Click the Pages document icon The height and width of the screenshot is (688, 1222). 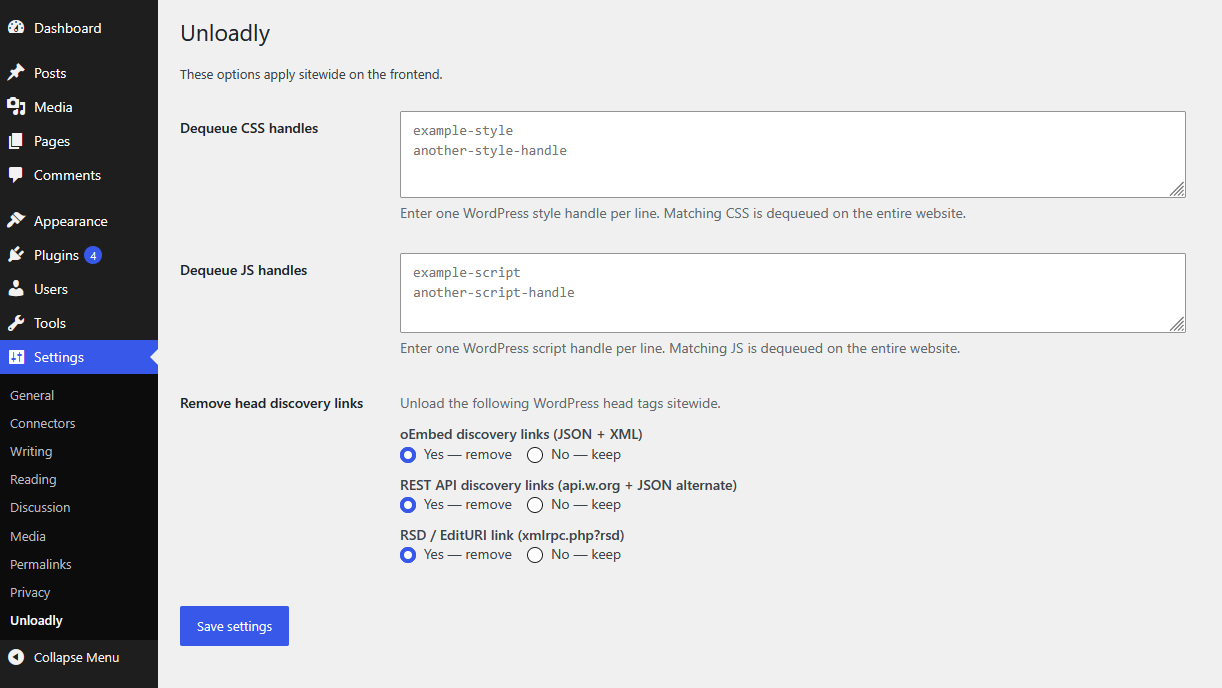(x=16, y=141)
